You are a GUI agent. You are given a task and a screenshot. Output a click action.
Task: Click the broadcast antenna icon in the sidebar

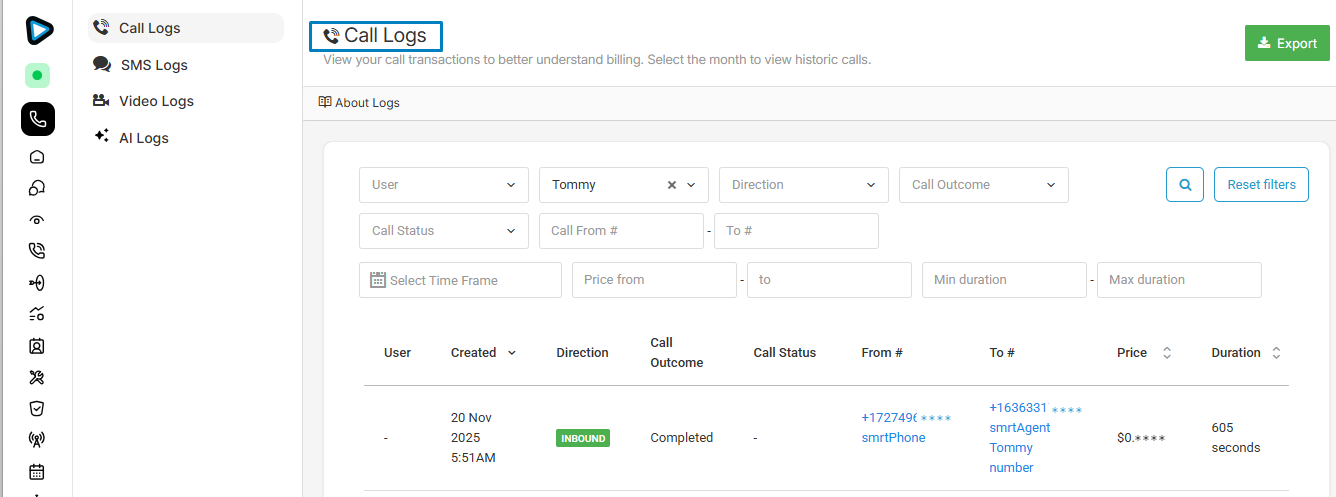click(x=37, y=439)
